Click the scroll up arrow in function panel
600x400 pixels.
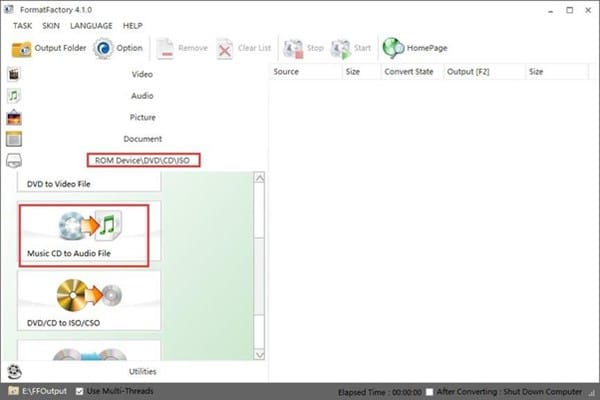coord(259,178)
